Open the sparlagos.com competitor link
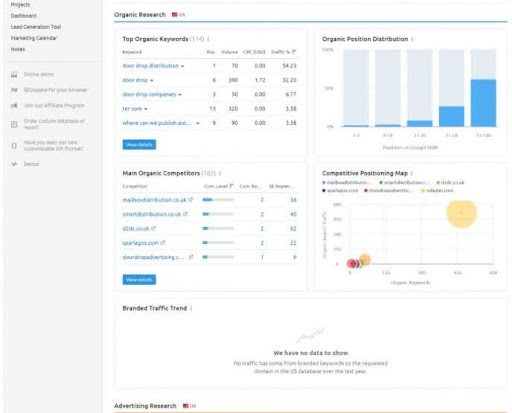 [x=140, y=243]
